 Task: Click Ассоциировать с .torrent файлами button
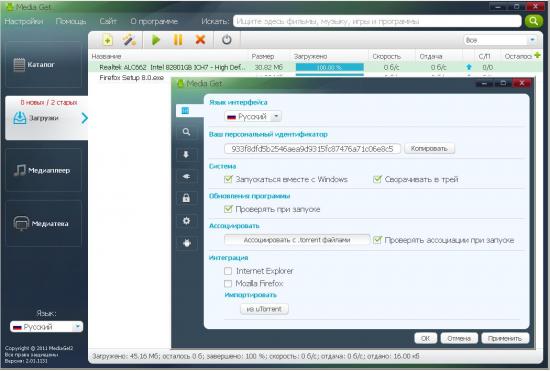297,240
